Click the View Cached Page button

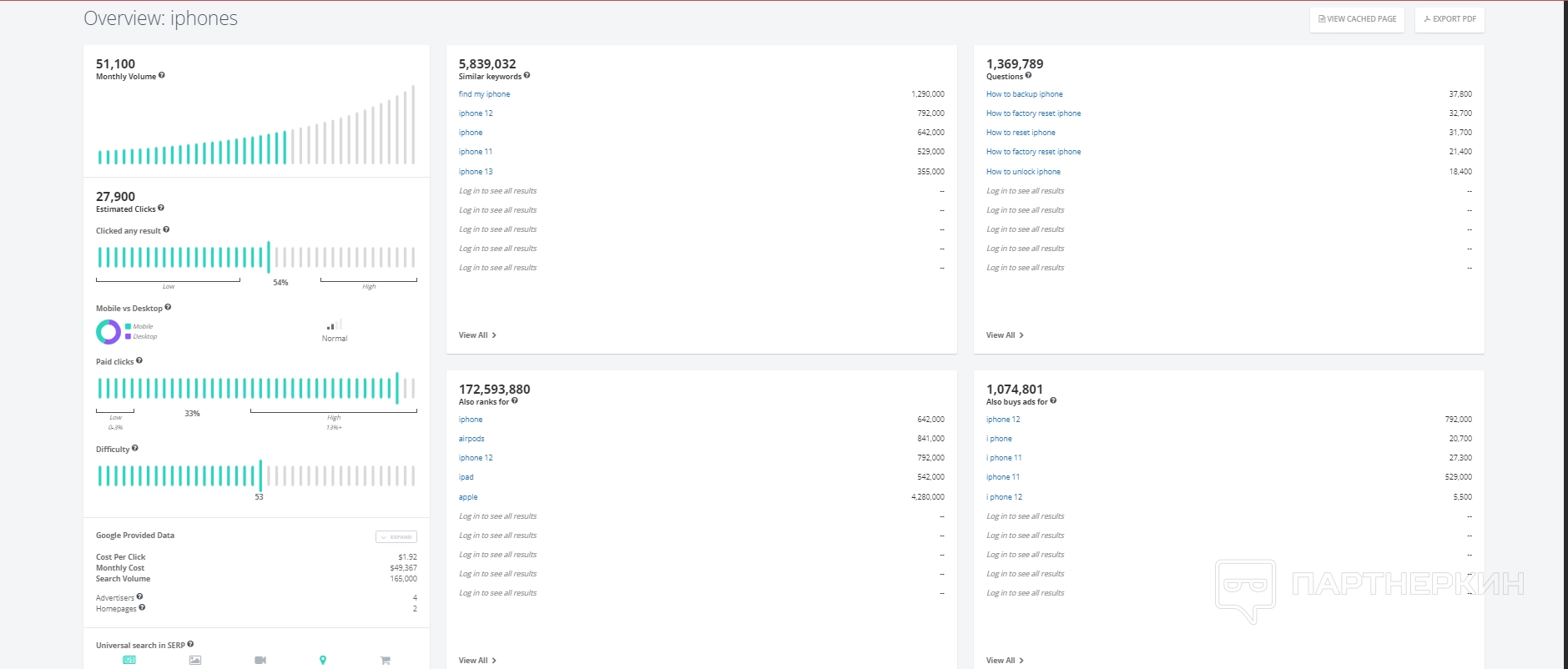click(1357, 19)
